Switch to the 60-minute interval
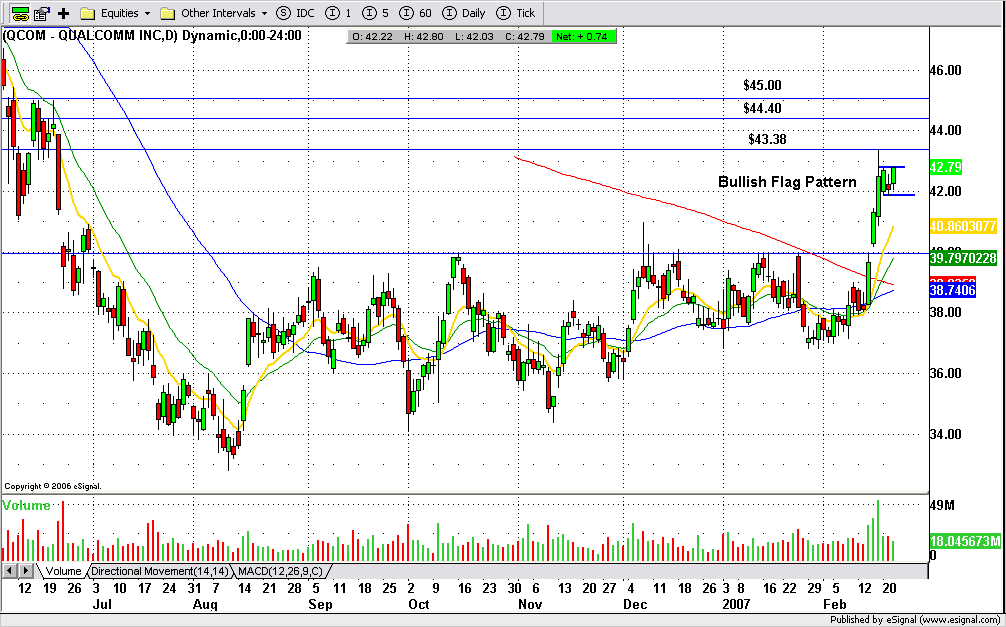 click(415, 13)
